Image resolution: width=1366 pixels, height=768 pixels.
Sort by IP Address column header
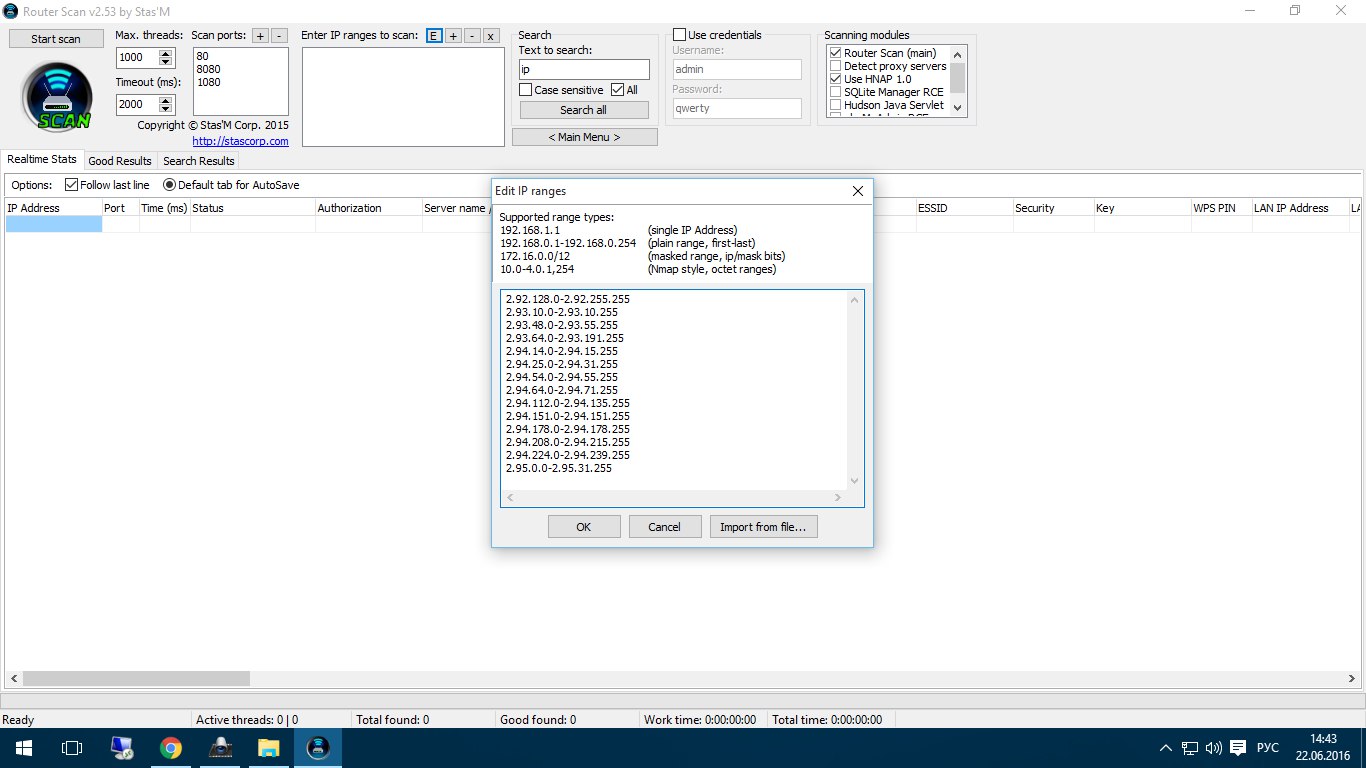coord(53,208)
